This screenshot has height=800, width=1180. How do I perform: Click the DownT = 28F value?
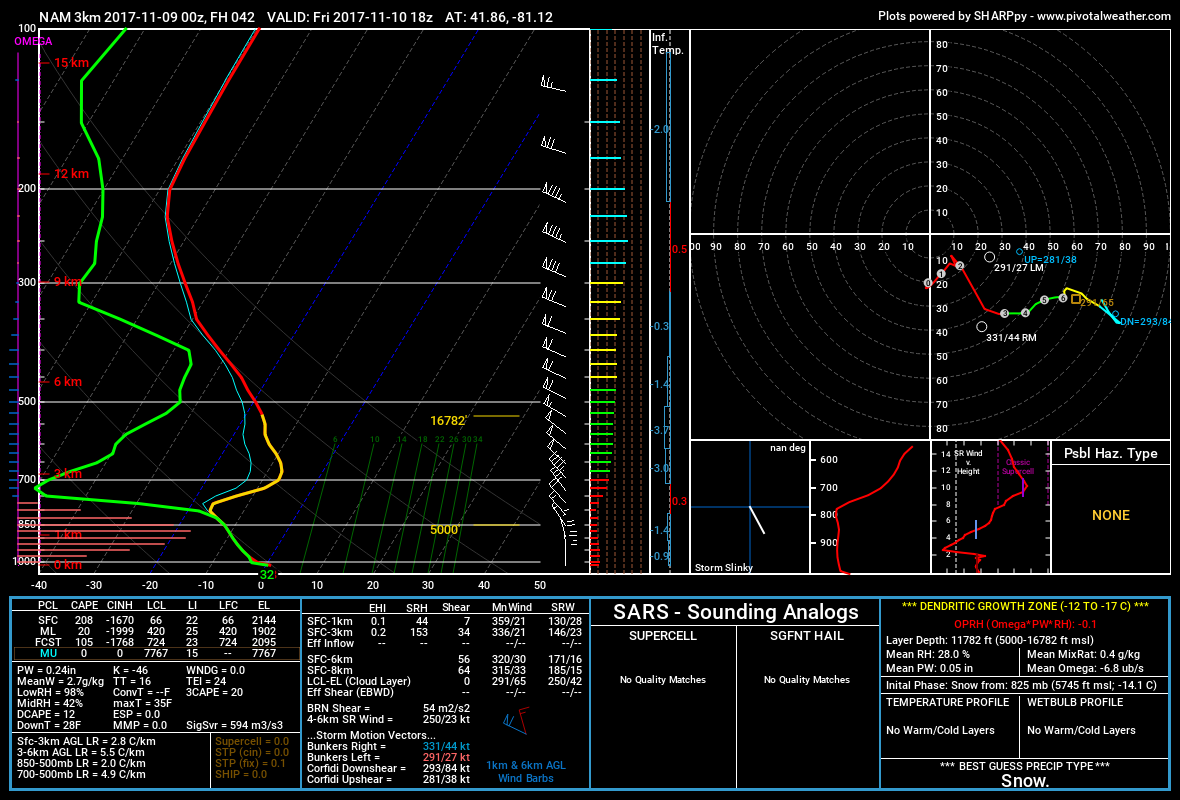tap(49, 725)
